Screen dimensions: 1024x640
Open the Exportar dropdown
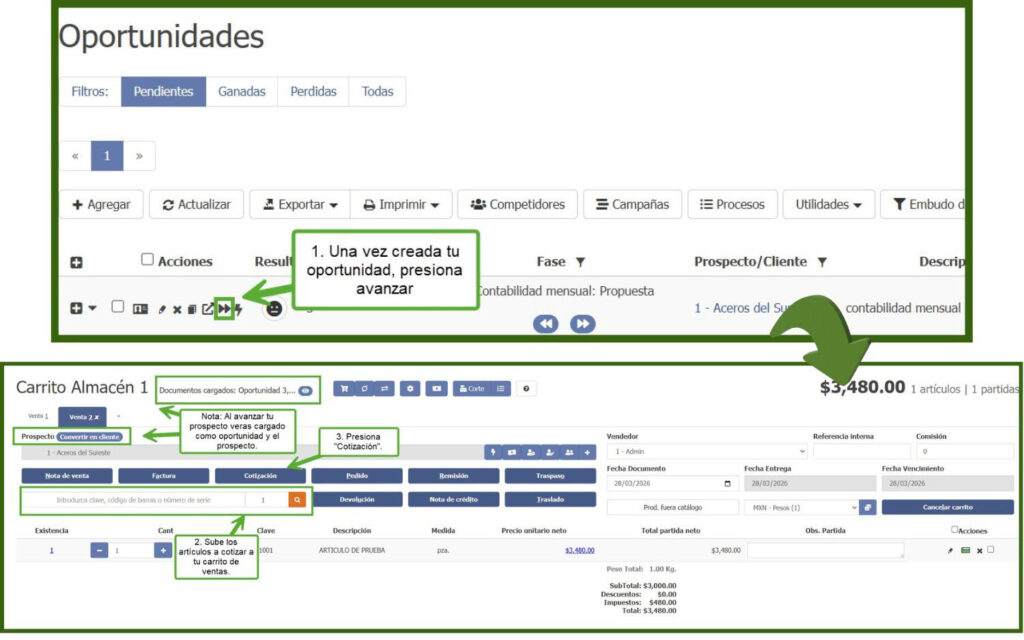point(299,204)
